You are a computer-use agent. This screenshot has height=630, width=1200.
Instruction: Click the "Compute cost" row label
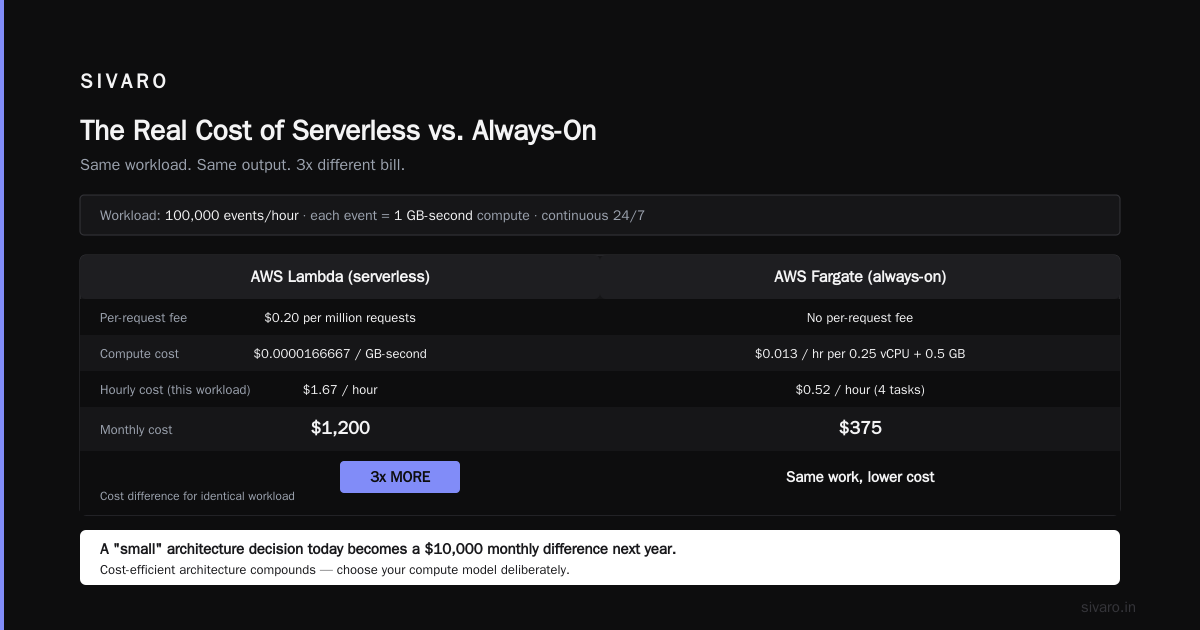click(139, 354)
